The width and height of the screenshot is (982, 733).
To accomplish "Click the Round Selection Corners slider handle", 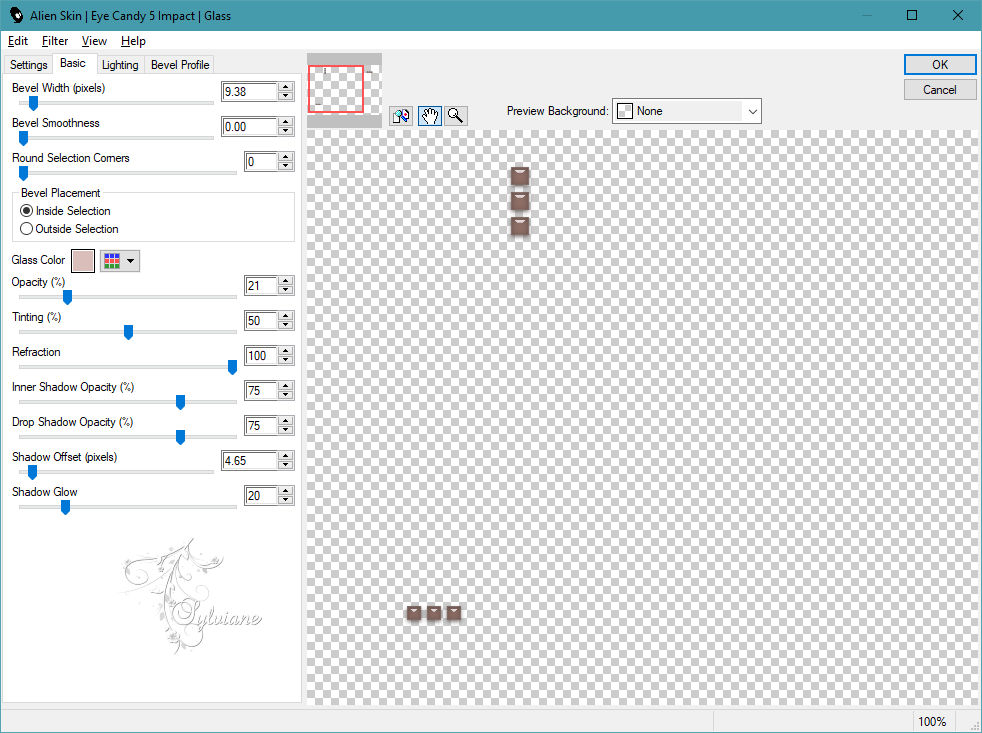I will tap(23, 174).
